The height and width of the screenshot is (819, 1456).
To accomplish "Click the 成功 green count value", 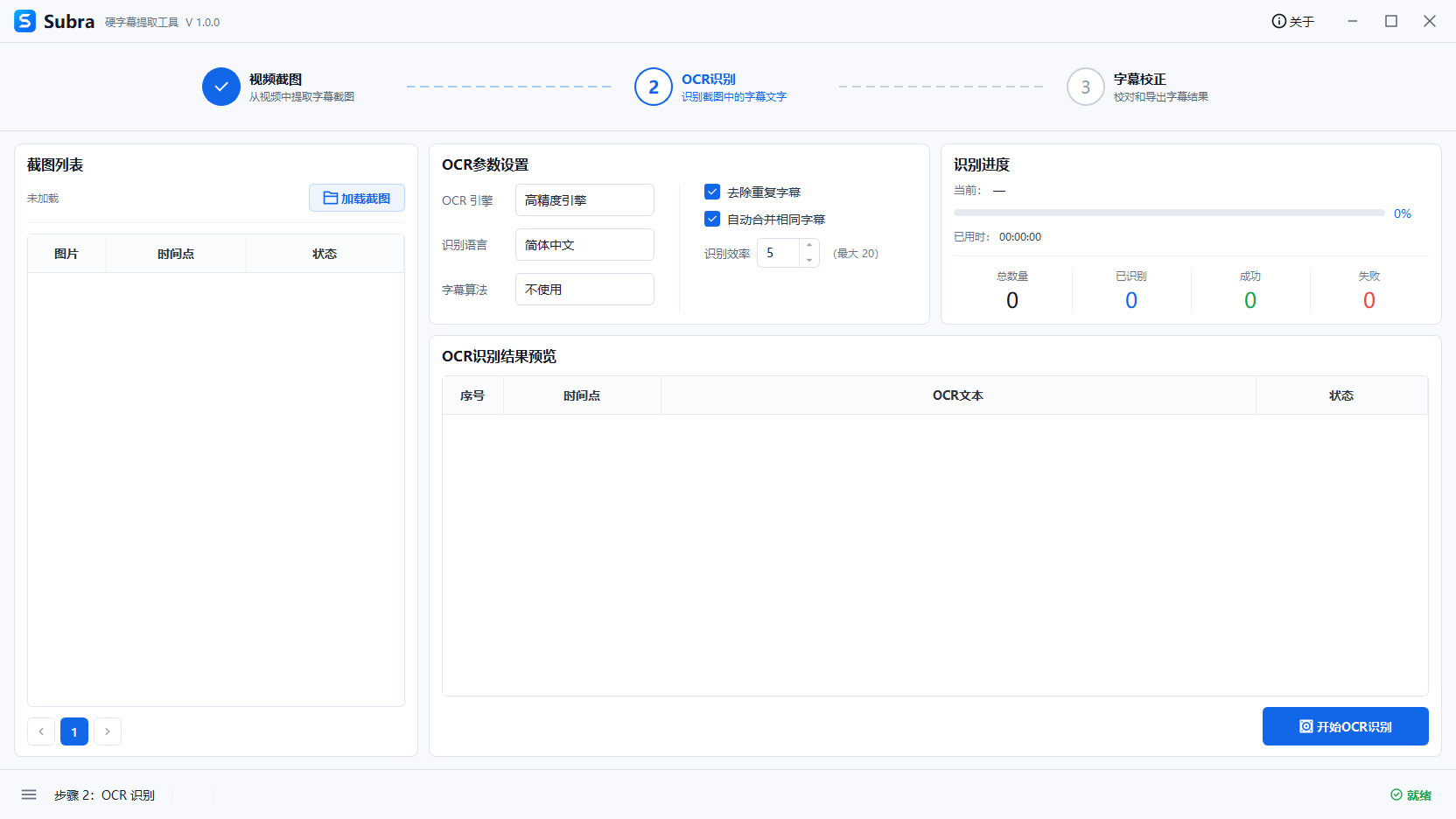I will (x=1250, y=300).
